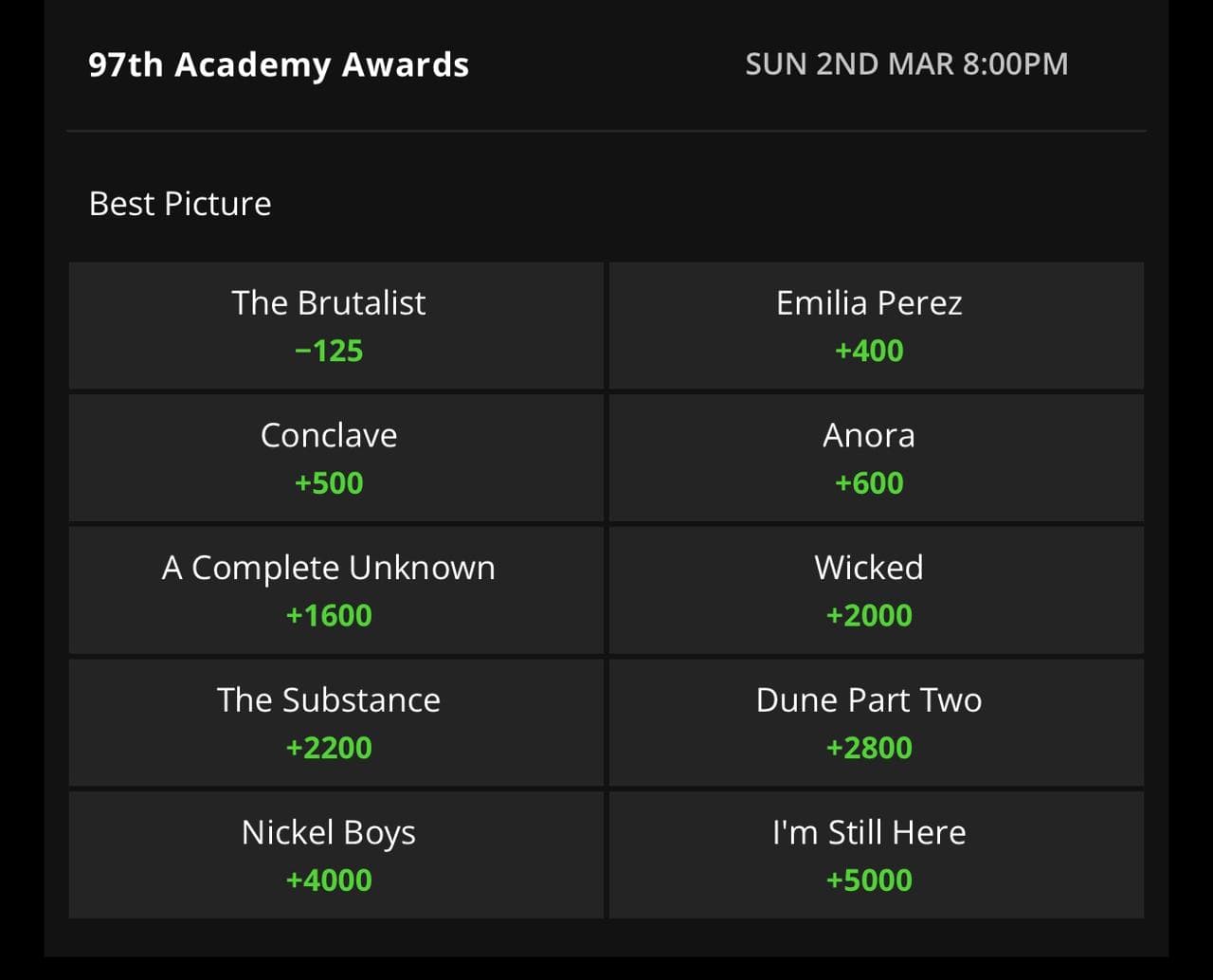This screenshot has height=980, width=1213.
Task: Click the +5000 odds value
Action: [x=869, y=880]
